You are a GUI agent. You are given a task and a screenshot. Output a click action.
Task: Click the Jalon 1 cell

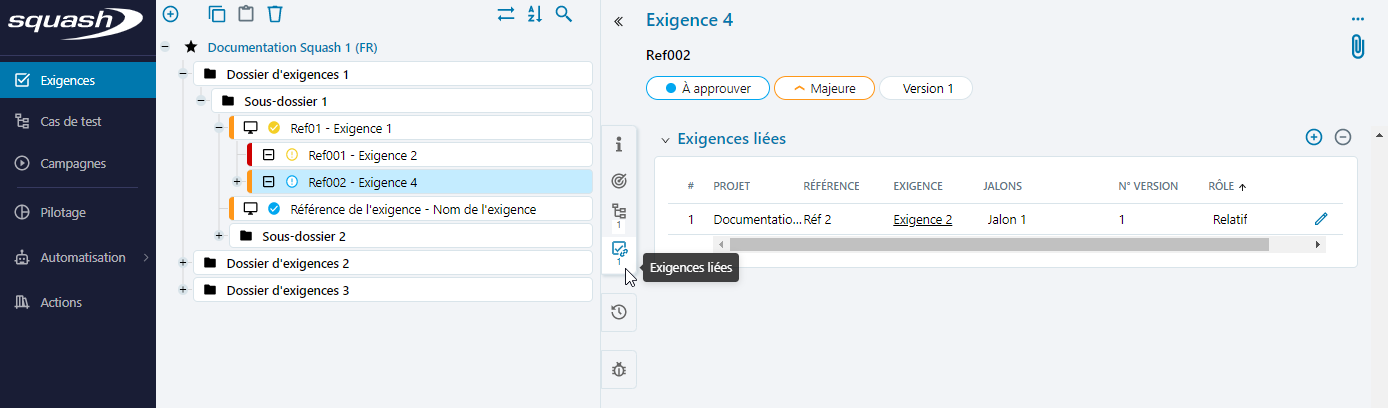pyautogui.click(x=1006, y=220)
